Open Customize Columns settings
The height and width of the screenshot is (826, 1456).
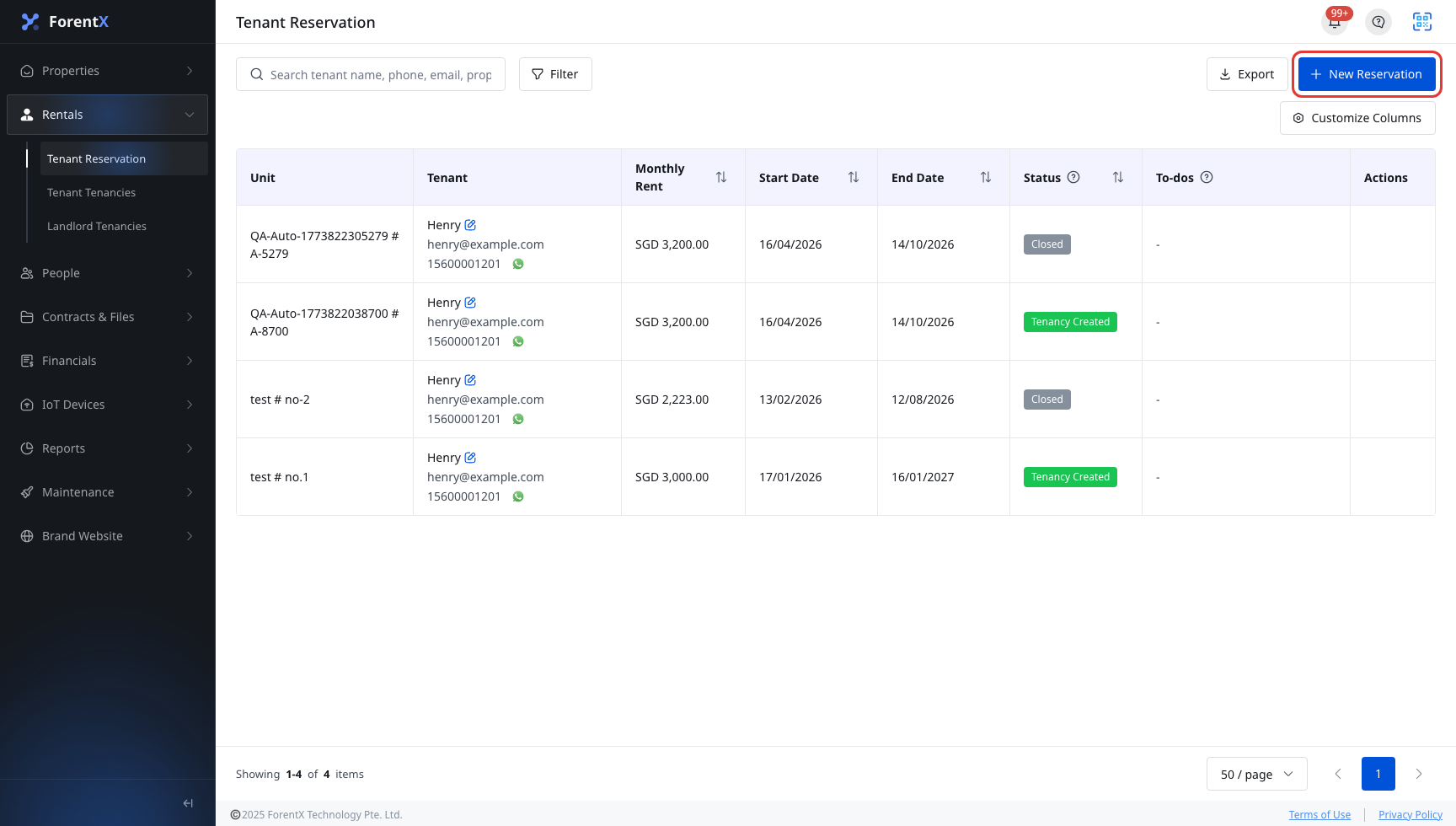coord(1357,118)
